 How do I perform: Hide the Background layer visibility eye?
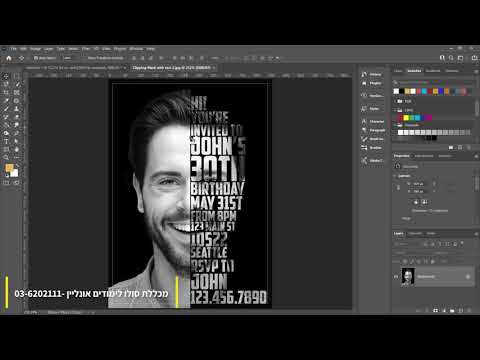(x=396, y=276)
